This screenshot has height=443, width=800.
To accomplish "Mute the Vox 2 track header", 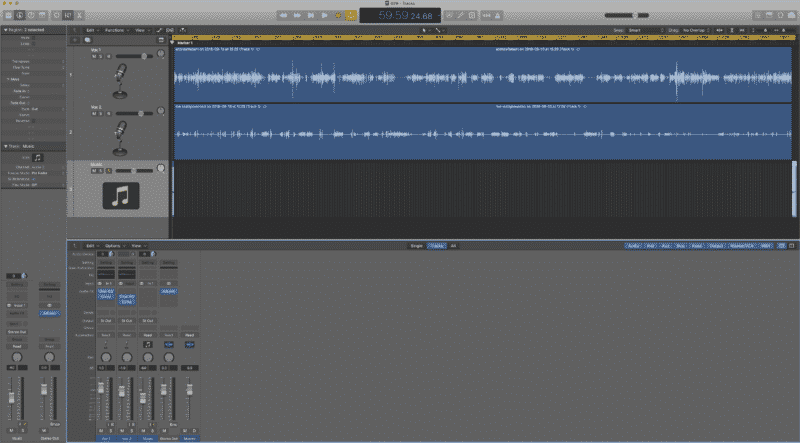I will [x=94, y=114].
